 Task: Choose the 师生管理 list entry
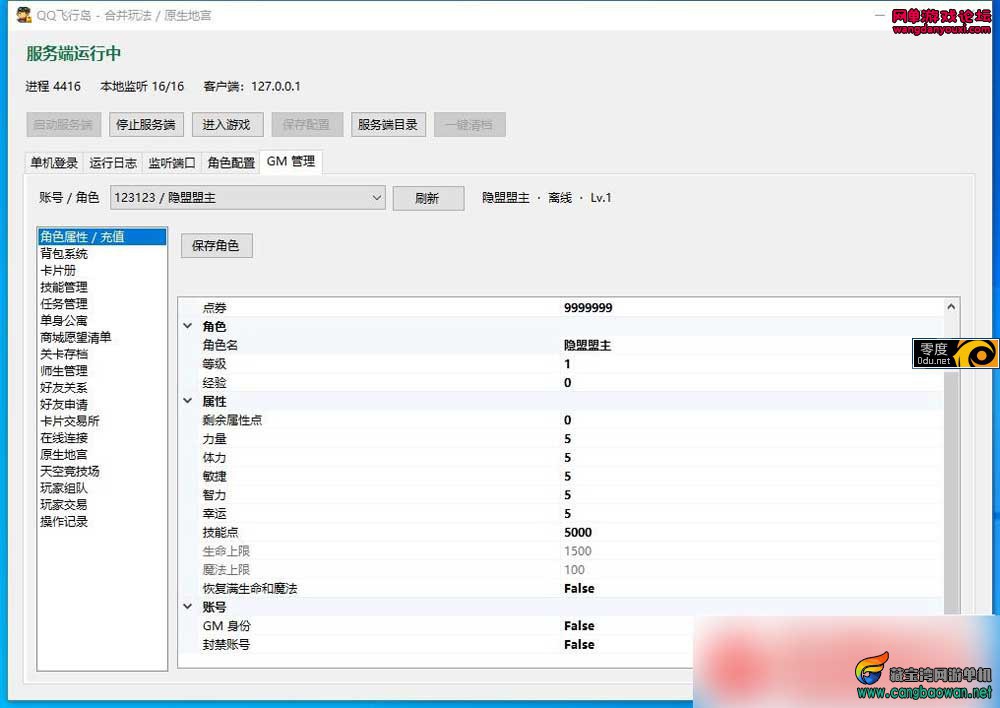pos(102,371)
